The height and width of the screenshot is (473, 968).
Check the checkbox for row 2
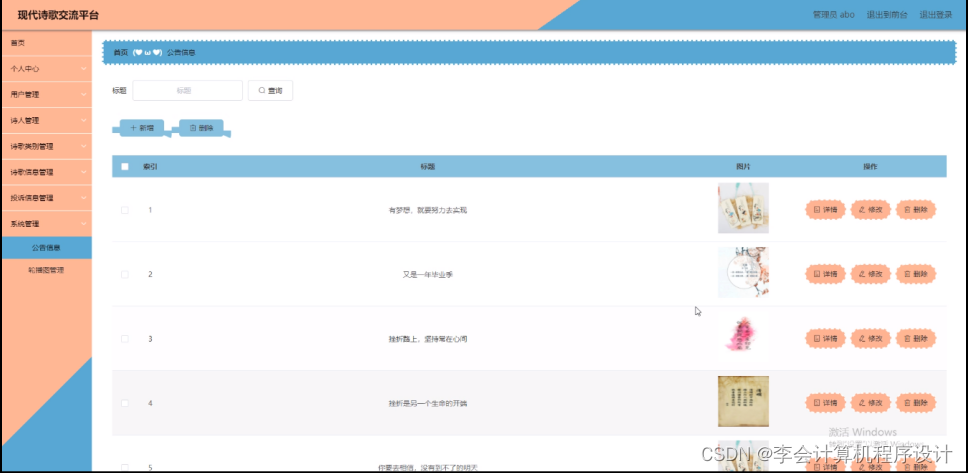[125, 274]
